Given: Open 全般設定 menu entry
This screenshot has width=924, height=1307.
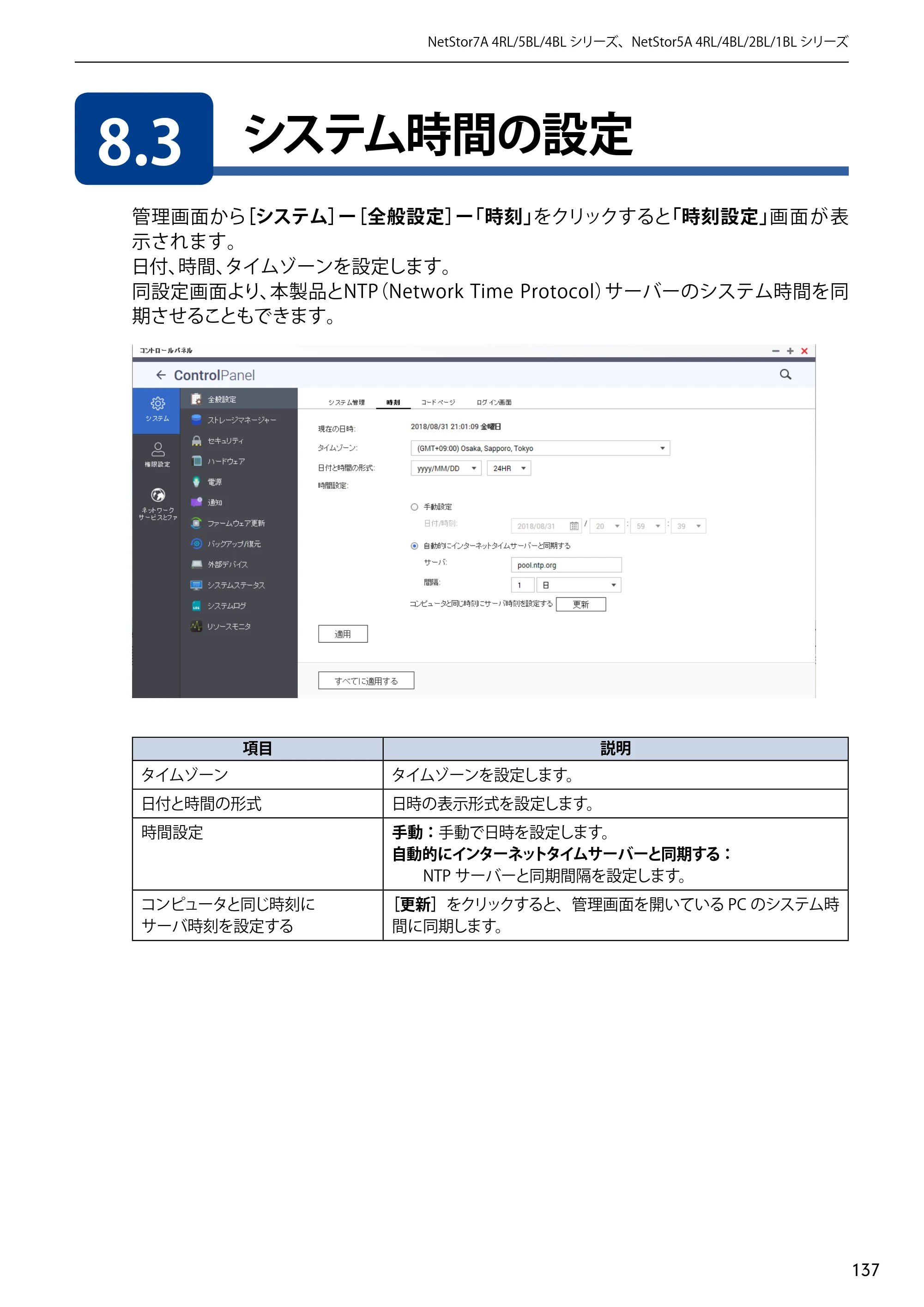Looking at the screenshot, I should [239, 399].
